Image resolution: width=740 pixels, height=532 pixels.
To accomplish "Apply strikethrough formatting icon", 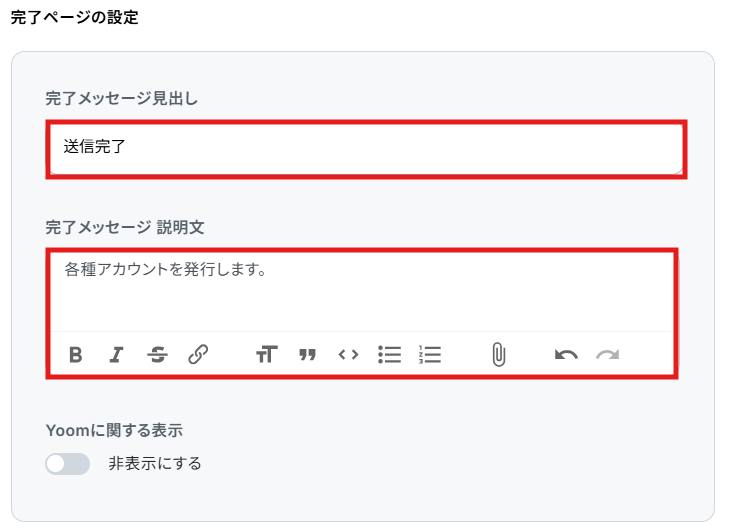I will [157, 355].
